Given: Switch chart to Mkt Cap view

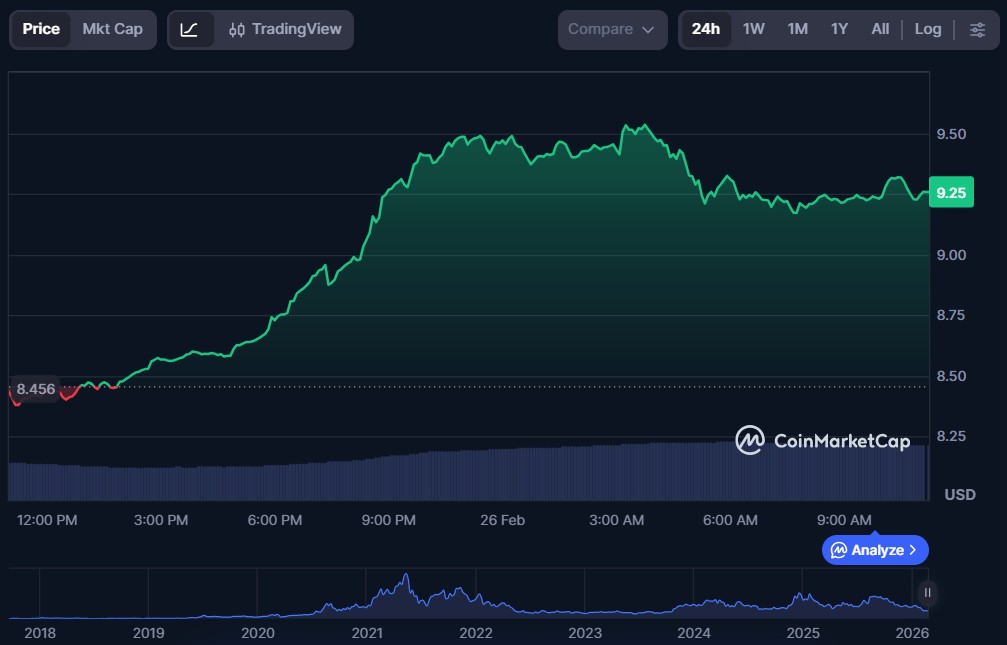Looking at the screenshot, I should point(112,29).
